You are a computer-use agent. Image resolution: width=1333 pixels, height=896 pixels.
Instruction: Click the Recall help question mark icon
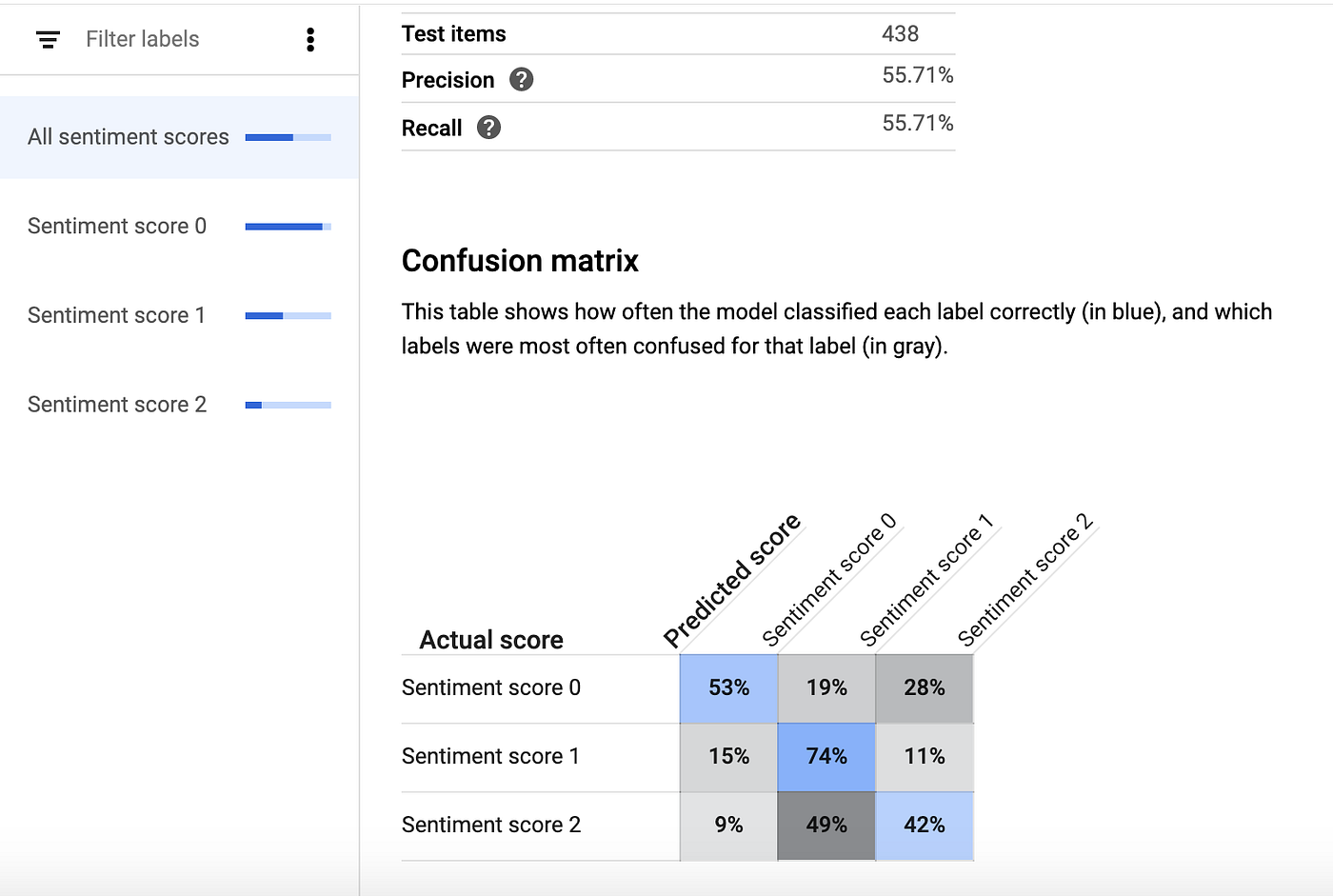tap(488, 128)
